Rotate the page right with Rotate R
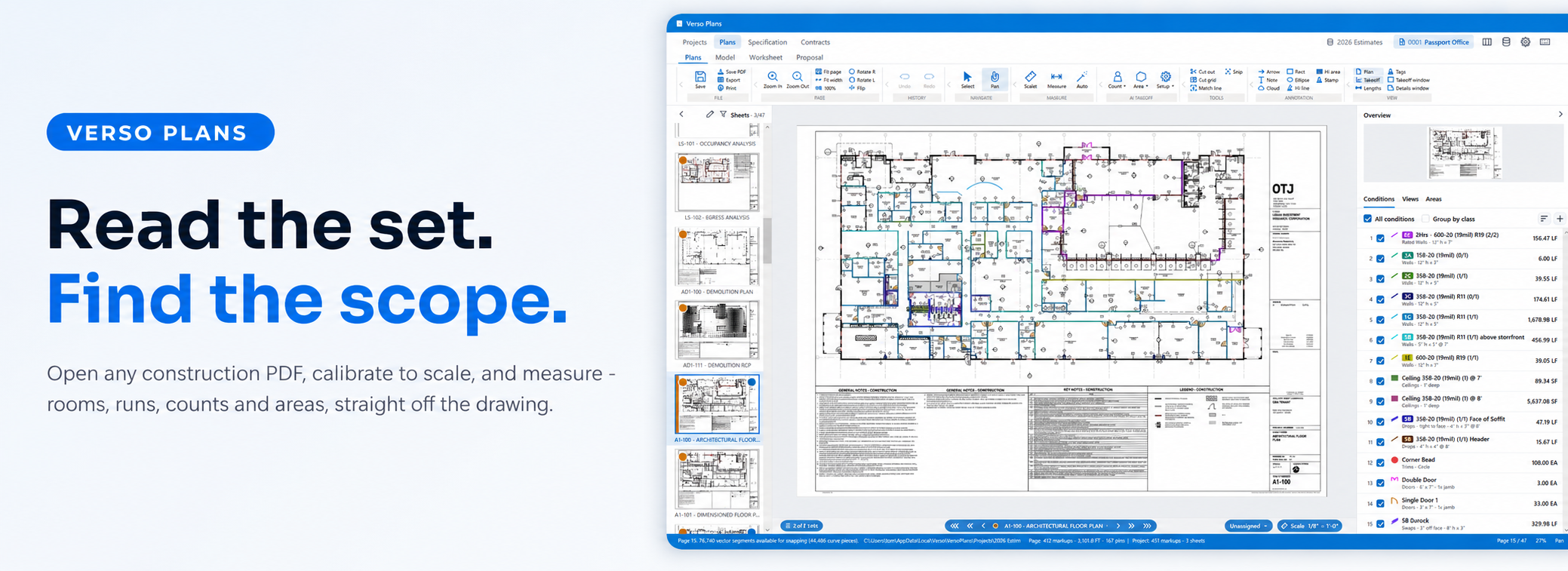Screen dimensions: 1568x571 coord(862,72)
